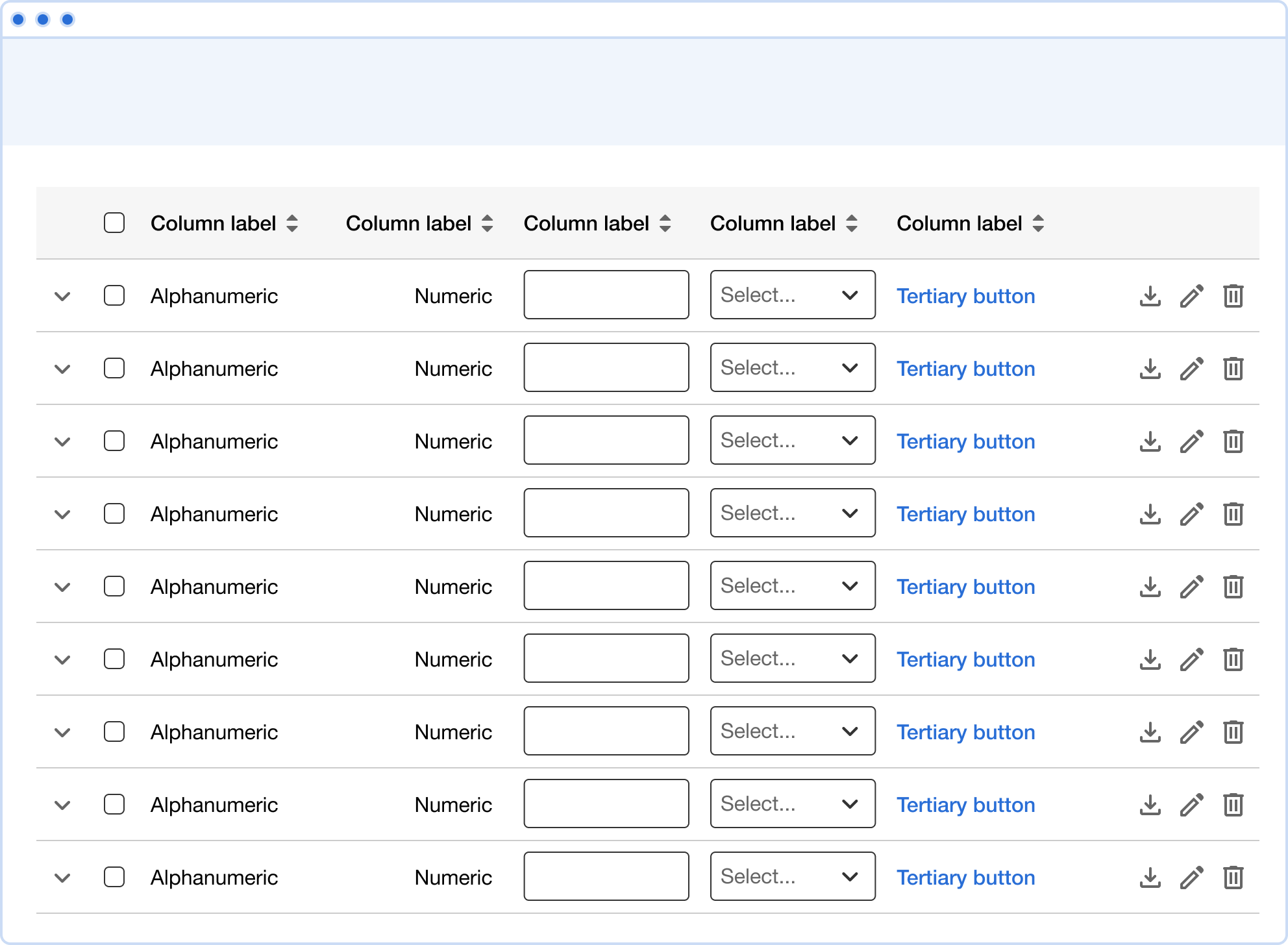Expand the third row with its chevron
Viewport: 1288px width, 945px height.
pyautogui.click(x=62, y=442)
